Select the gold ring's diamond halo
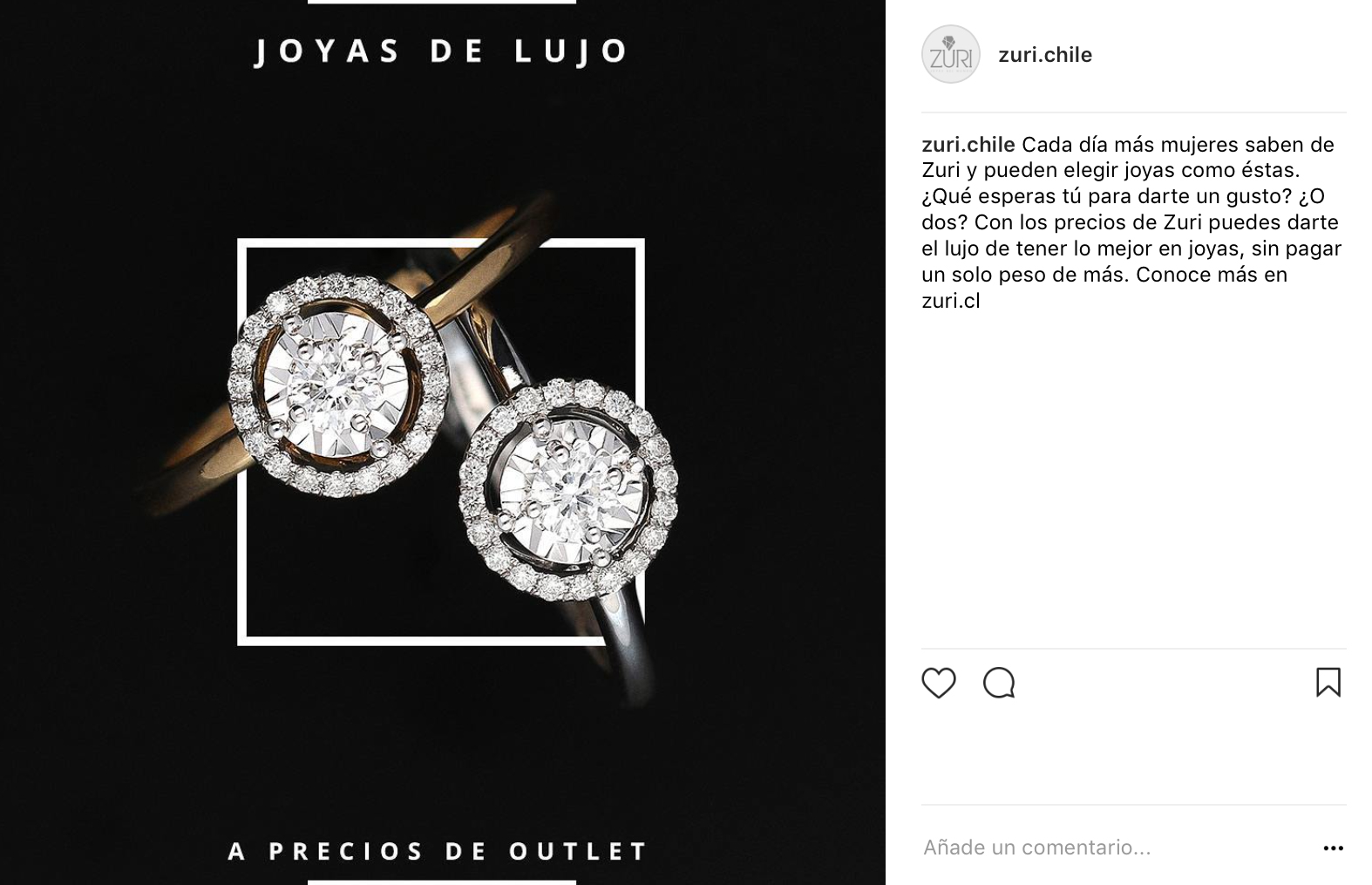This screenshot has height=885, width=1372. pos(339,385)
